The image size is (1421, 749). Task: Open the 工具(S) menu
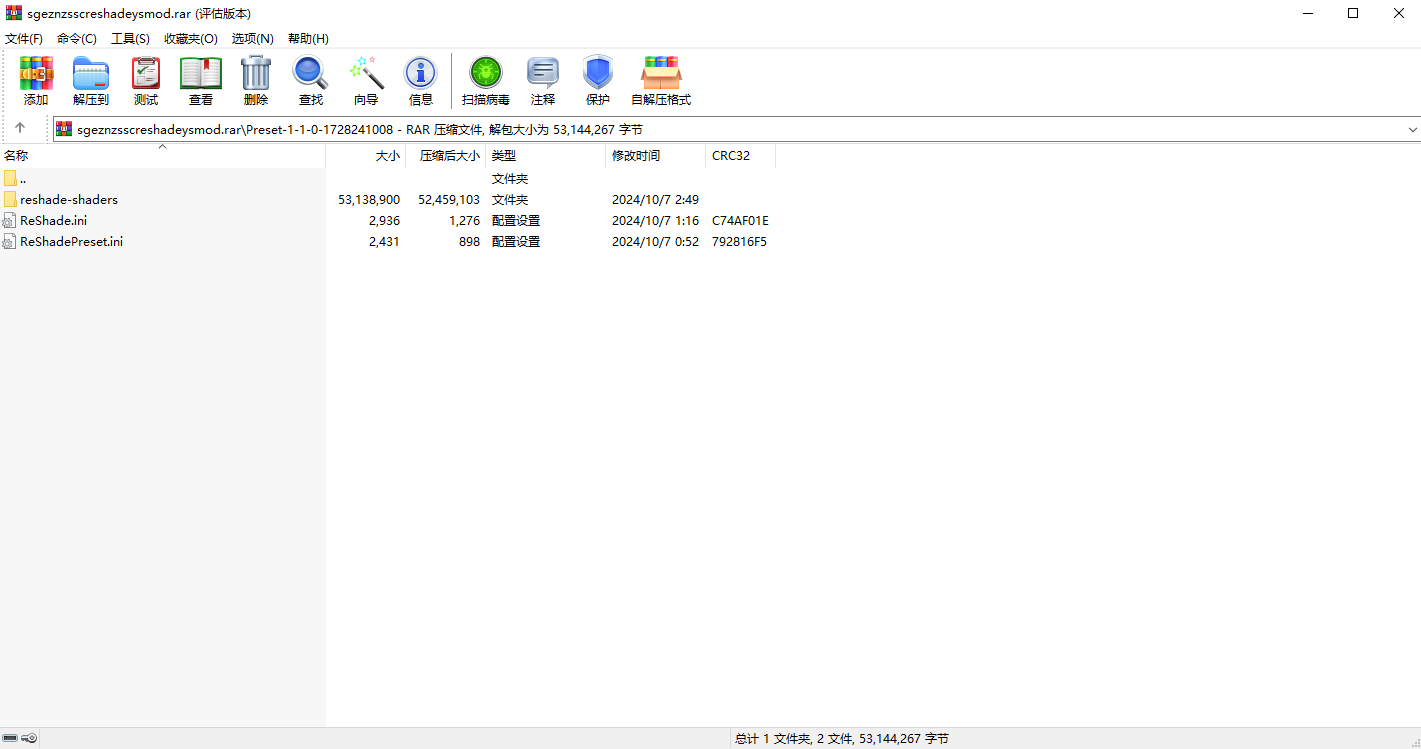click(130, 38)
